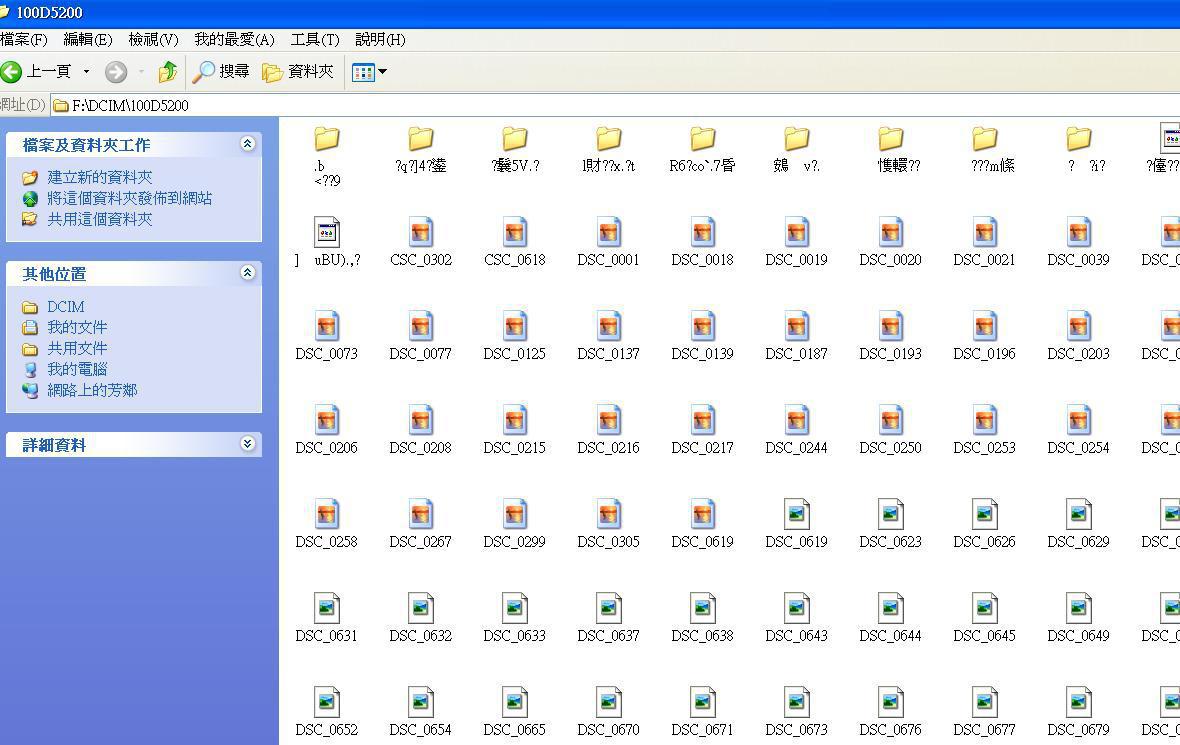Open the 我的電腦 link

coord(77,369)
